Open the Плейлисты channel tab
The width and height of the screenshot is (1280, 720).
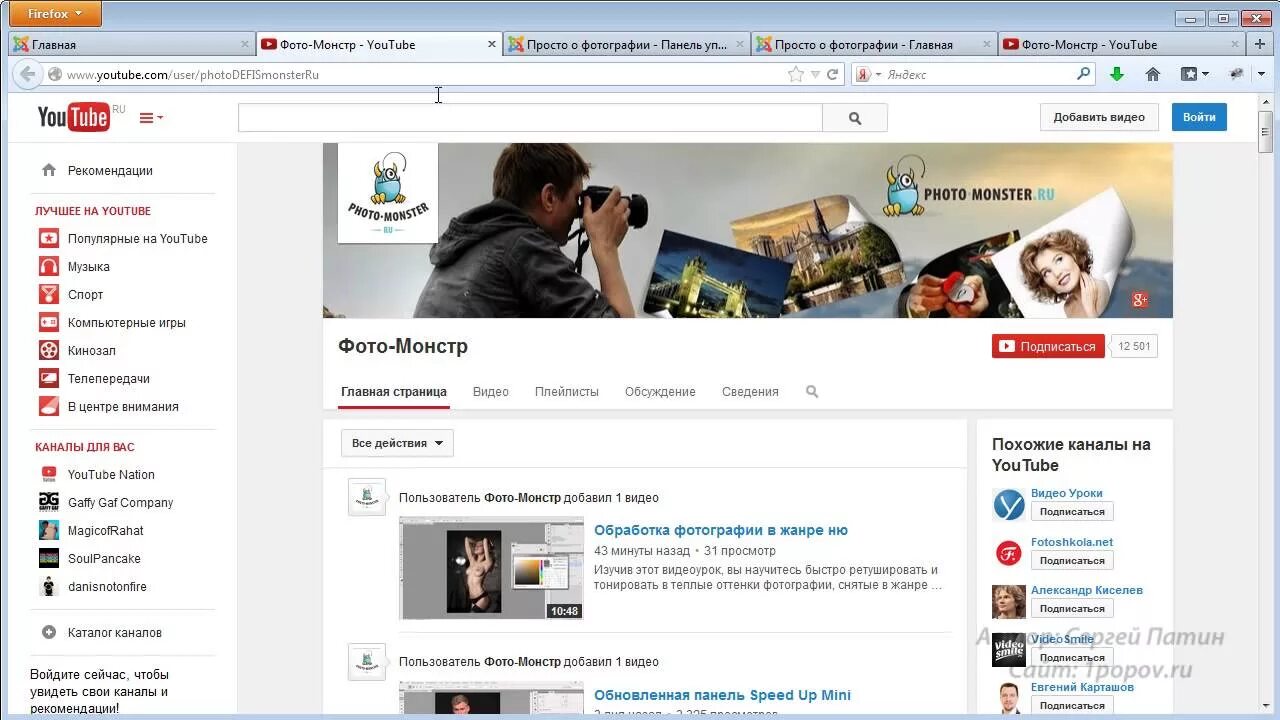coord(567,392)
